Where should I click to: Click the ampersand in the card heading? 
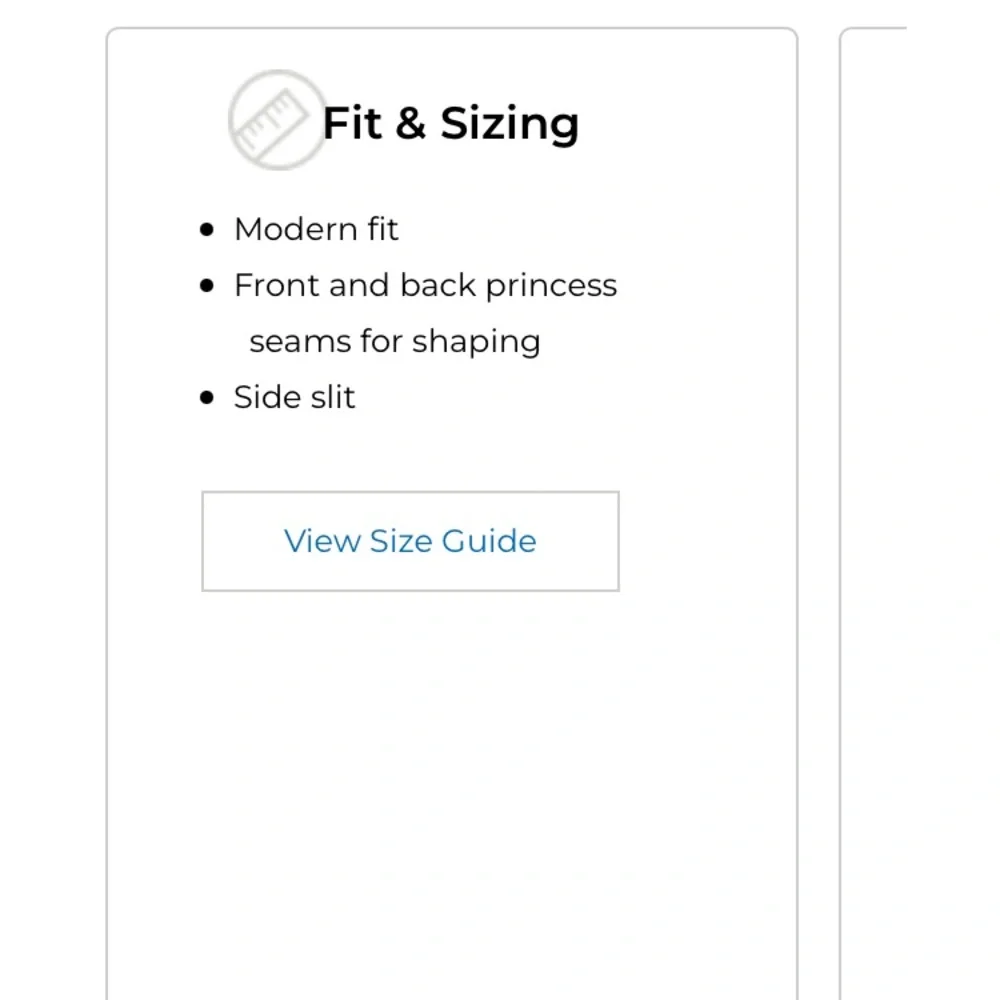pyautogui.click(x=410, y=124)
